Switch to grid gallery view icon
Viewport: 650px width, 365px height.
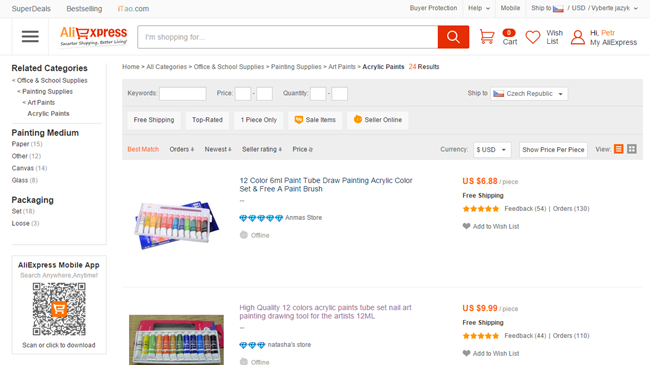[632, 149]
